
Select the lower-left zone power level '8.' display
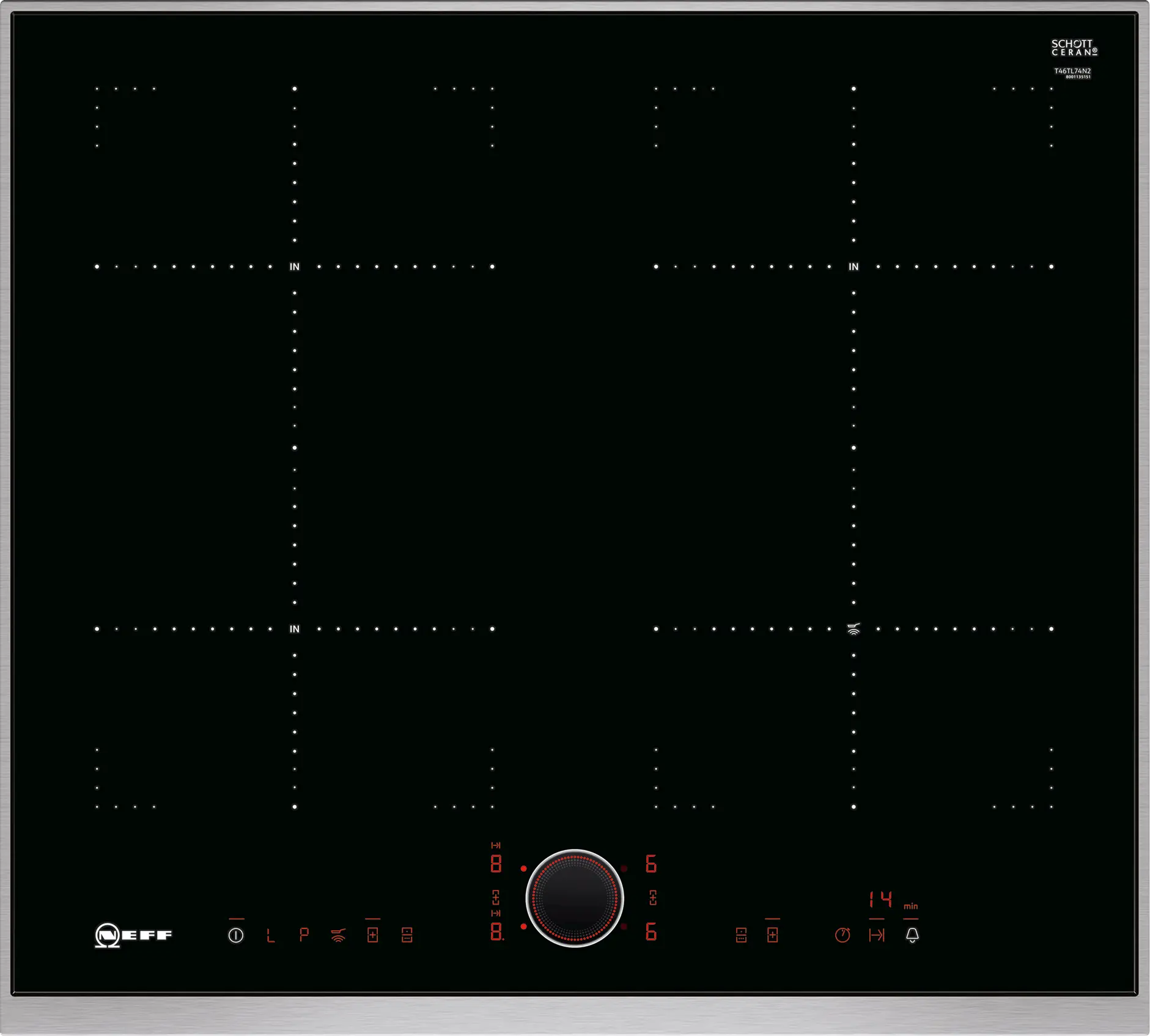click(x=496, y=931)
